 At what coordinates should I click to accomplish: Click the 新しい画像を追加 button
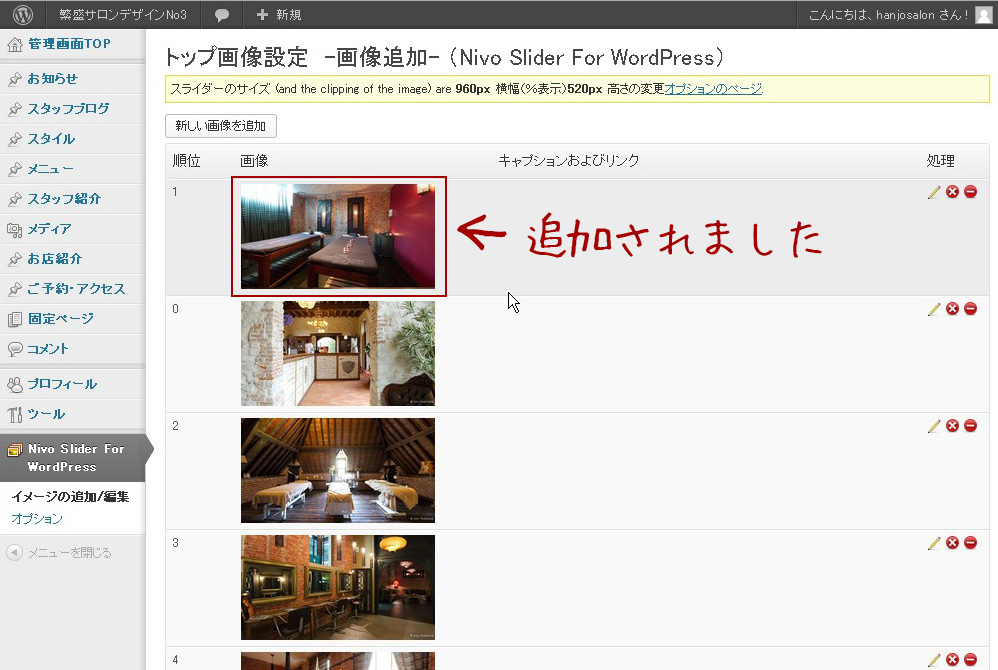pyautogui.click(x=220, y=126)
